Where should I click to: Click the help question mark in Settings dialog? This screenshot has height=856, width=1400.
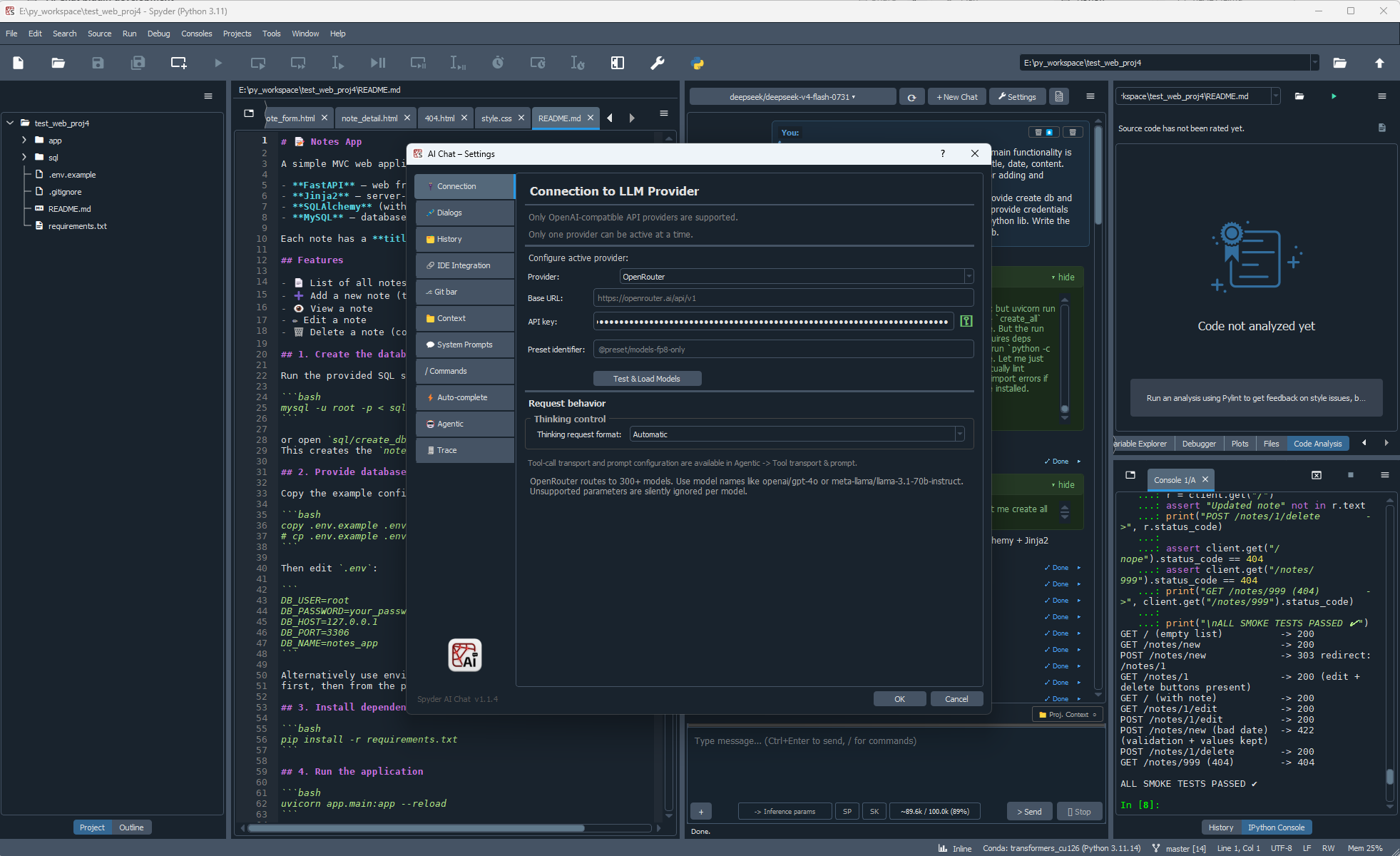point(943,153)
